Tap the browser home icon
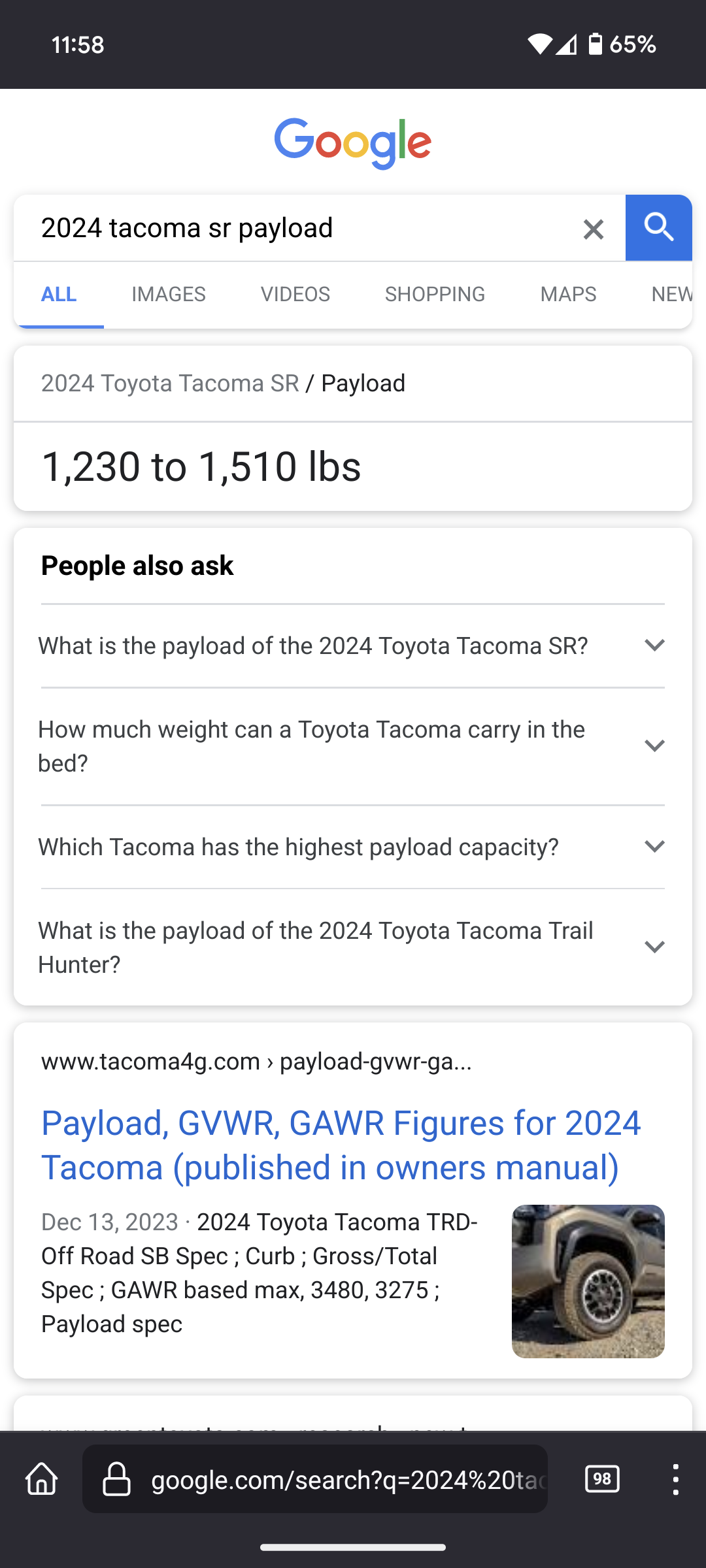 click(42, 1478)
